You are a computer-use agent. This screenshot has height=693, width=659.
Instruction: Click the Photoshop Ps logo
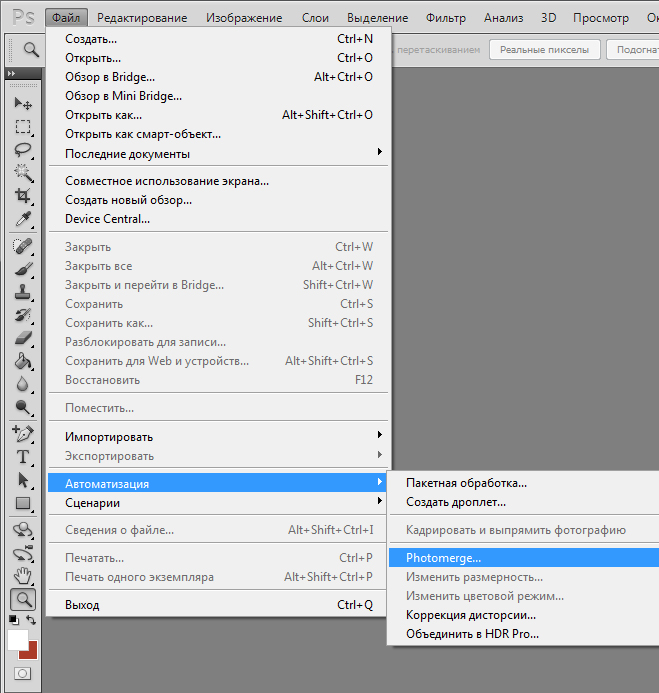[x=23, y=17]
